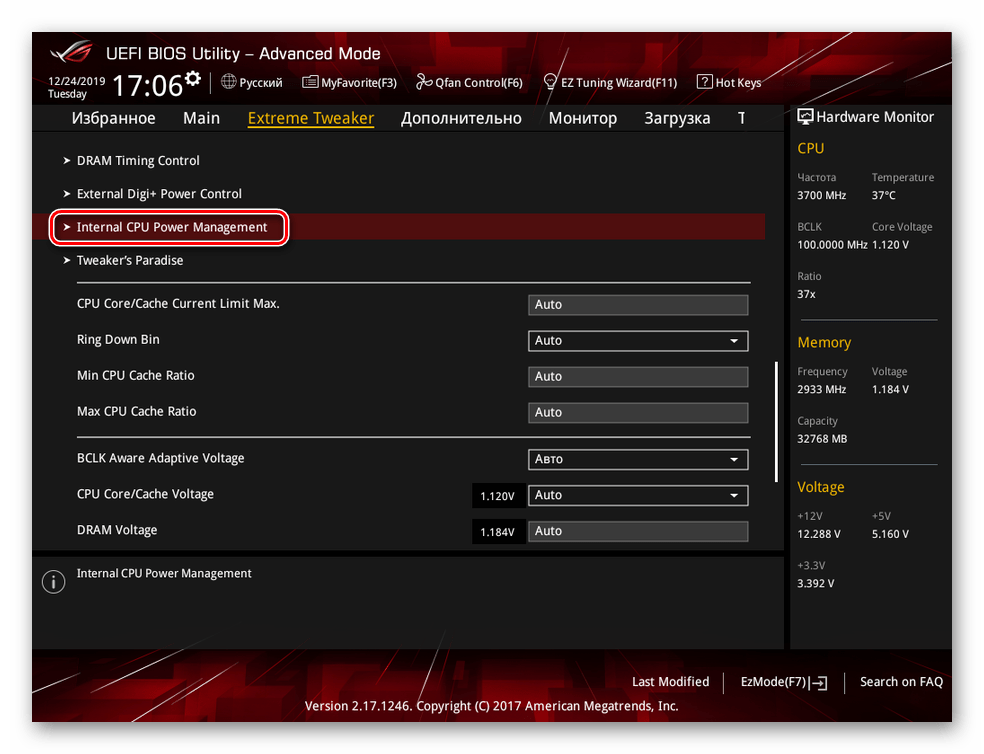Click the ROG logo icon
This screenshot has height=754, width=984.
[x=72, y=52]
